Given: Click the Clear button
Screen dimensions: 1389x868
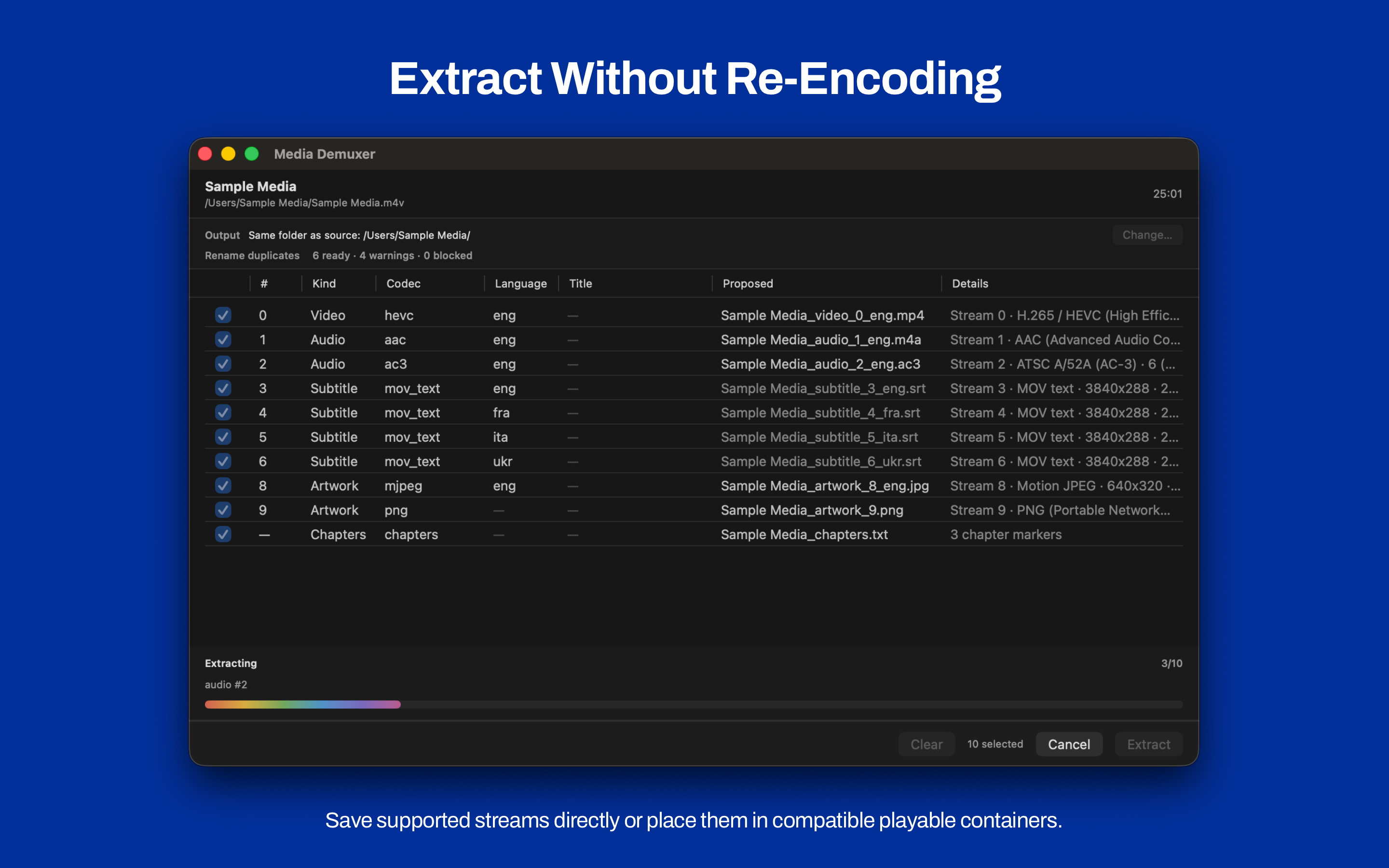Looking at the screenshot, I should [926, 744].
